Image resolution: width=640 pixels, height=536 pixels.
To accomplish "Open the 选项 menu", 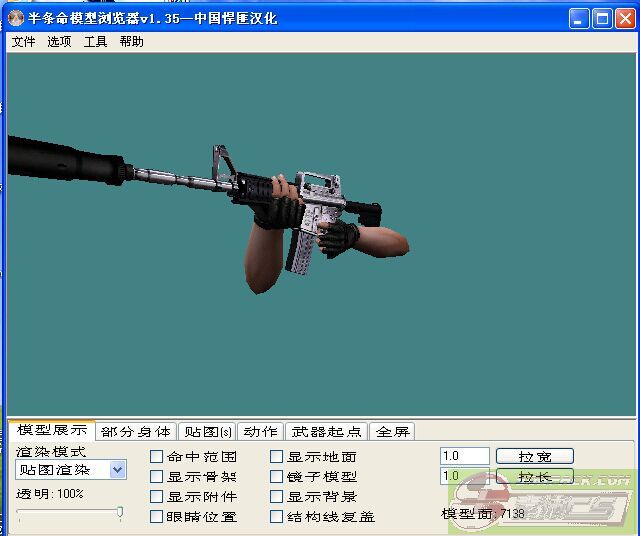I will [x=59, y=42].
